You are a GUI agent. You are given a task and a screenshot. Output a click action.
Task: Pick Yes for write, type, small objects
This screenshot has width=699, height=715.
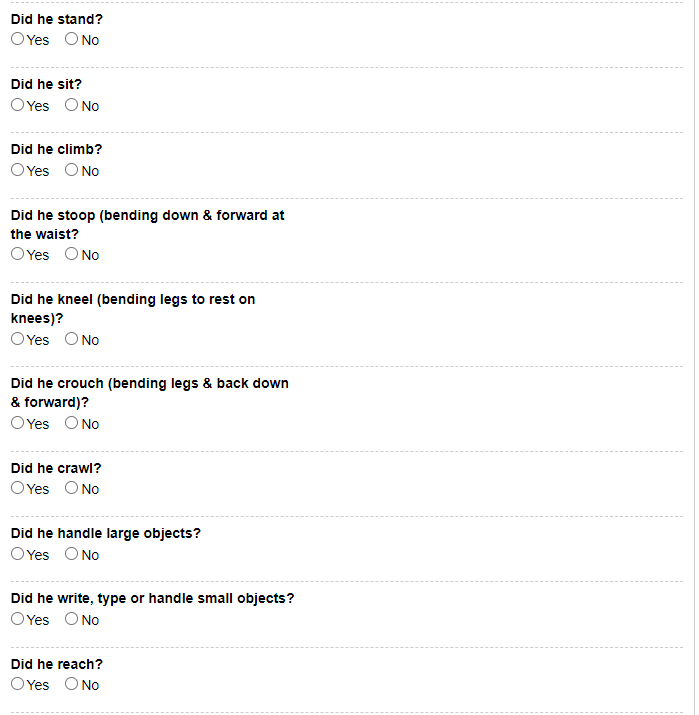pyautogui.click(x=18, y=619)
